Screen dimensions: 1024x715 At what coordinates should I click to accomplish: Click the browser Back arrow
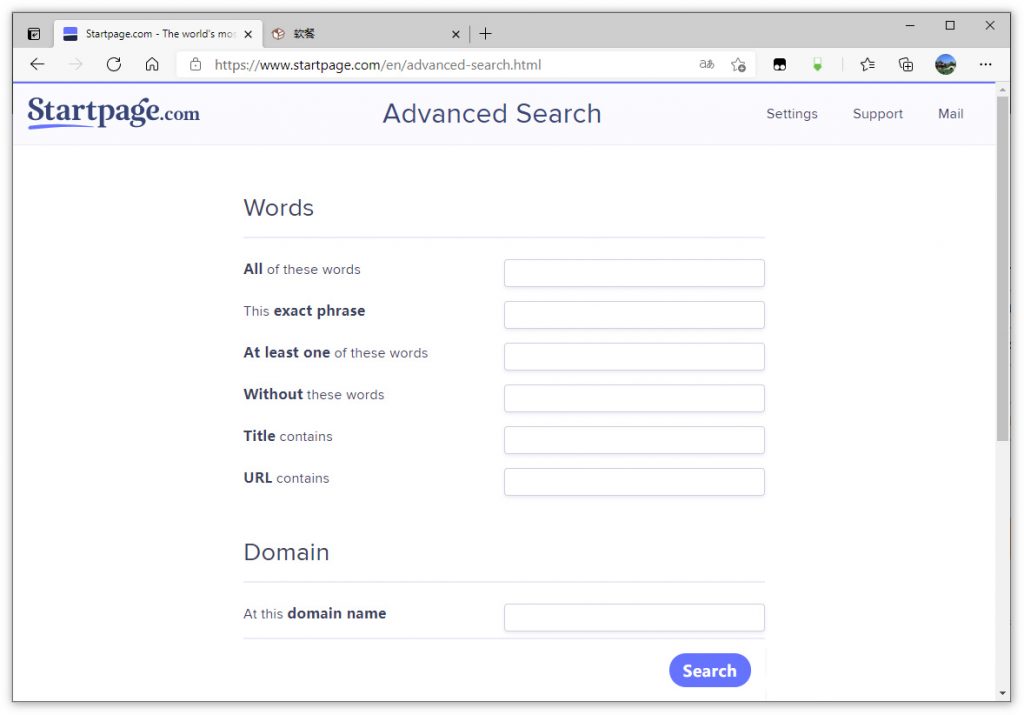(x=37, y=64)
